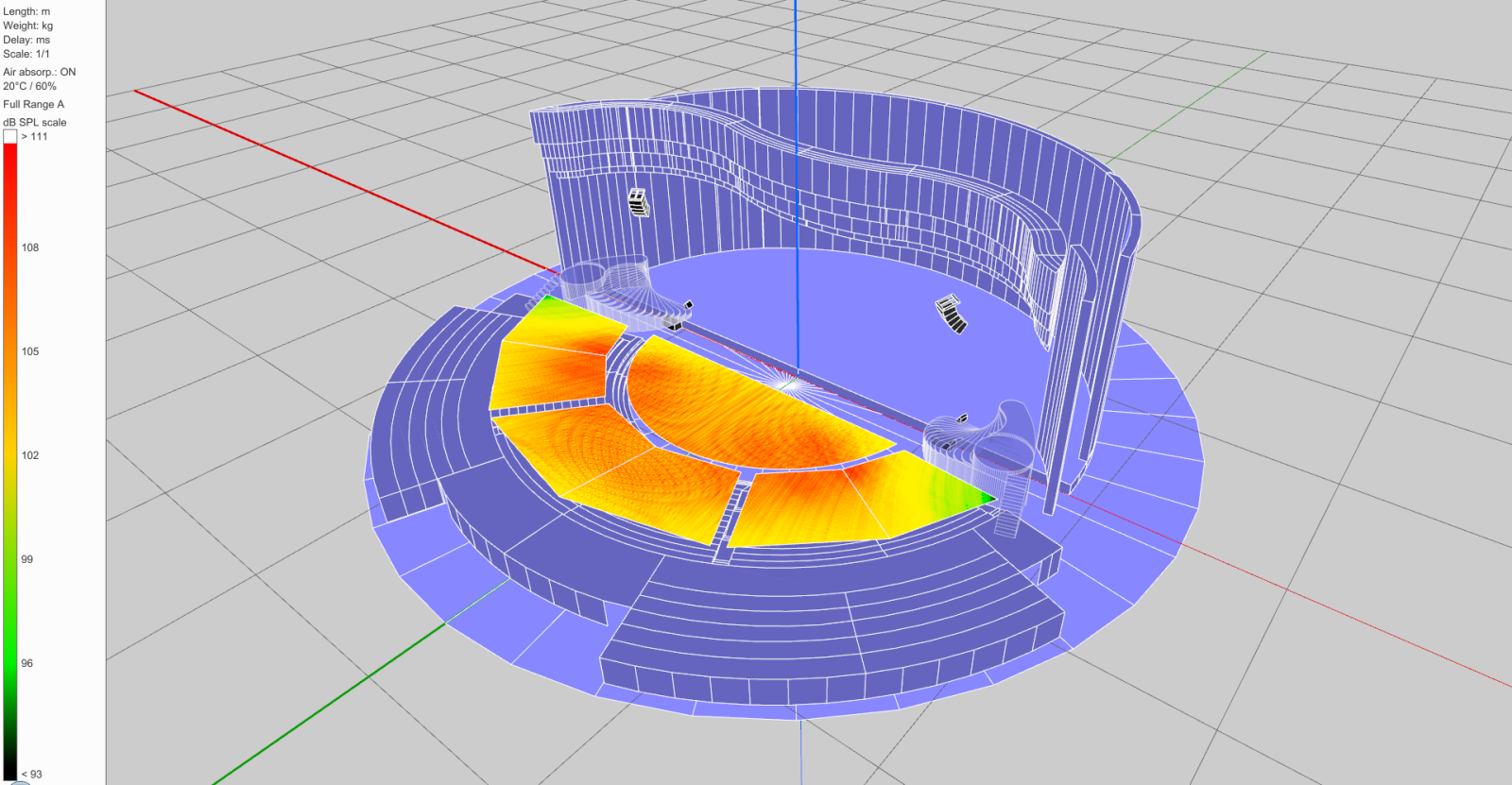
Task: Select the Length: m unit label
Action: [x=26, y=11]
